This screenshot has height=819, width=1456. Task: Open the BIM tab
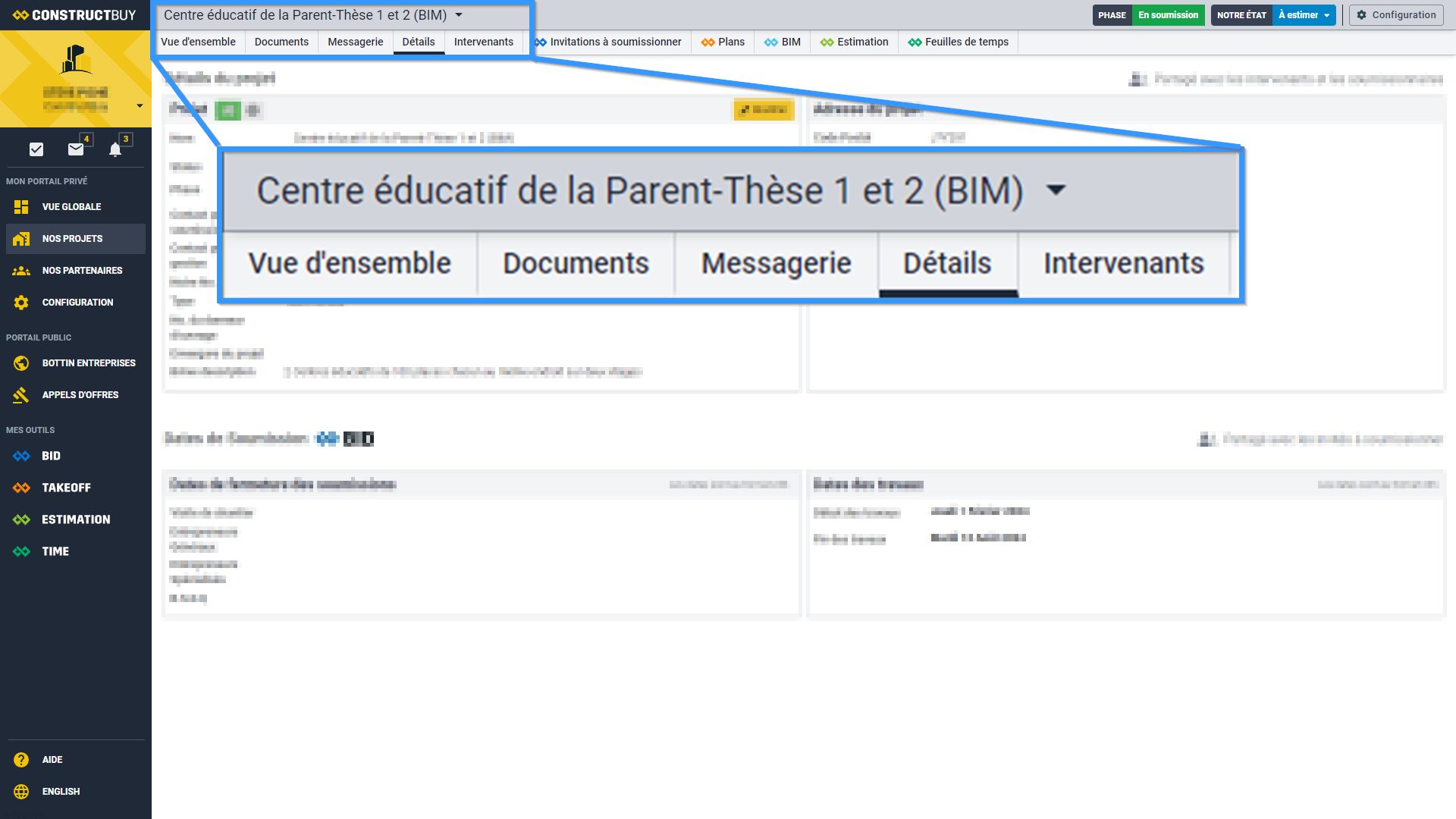[782, 42]
